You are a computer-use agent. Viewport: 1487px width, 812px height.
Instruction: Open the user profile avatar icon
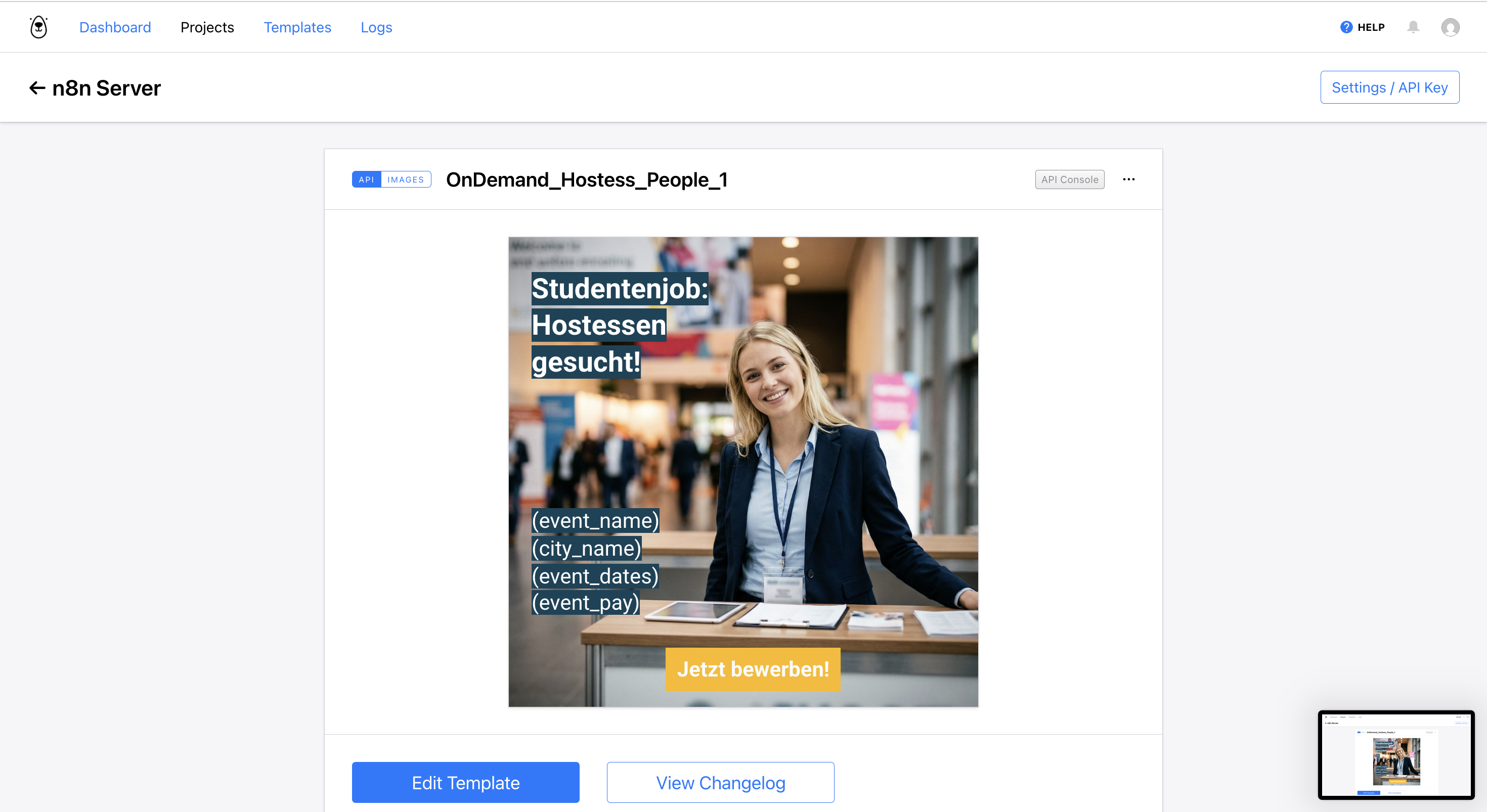click(1451, 27)
